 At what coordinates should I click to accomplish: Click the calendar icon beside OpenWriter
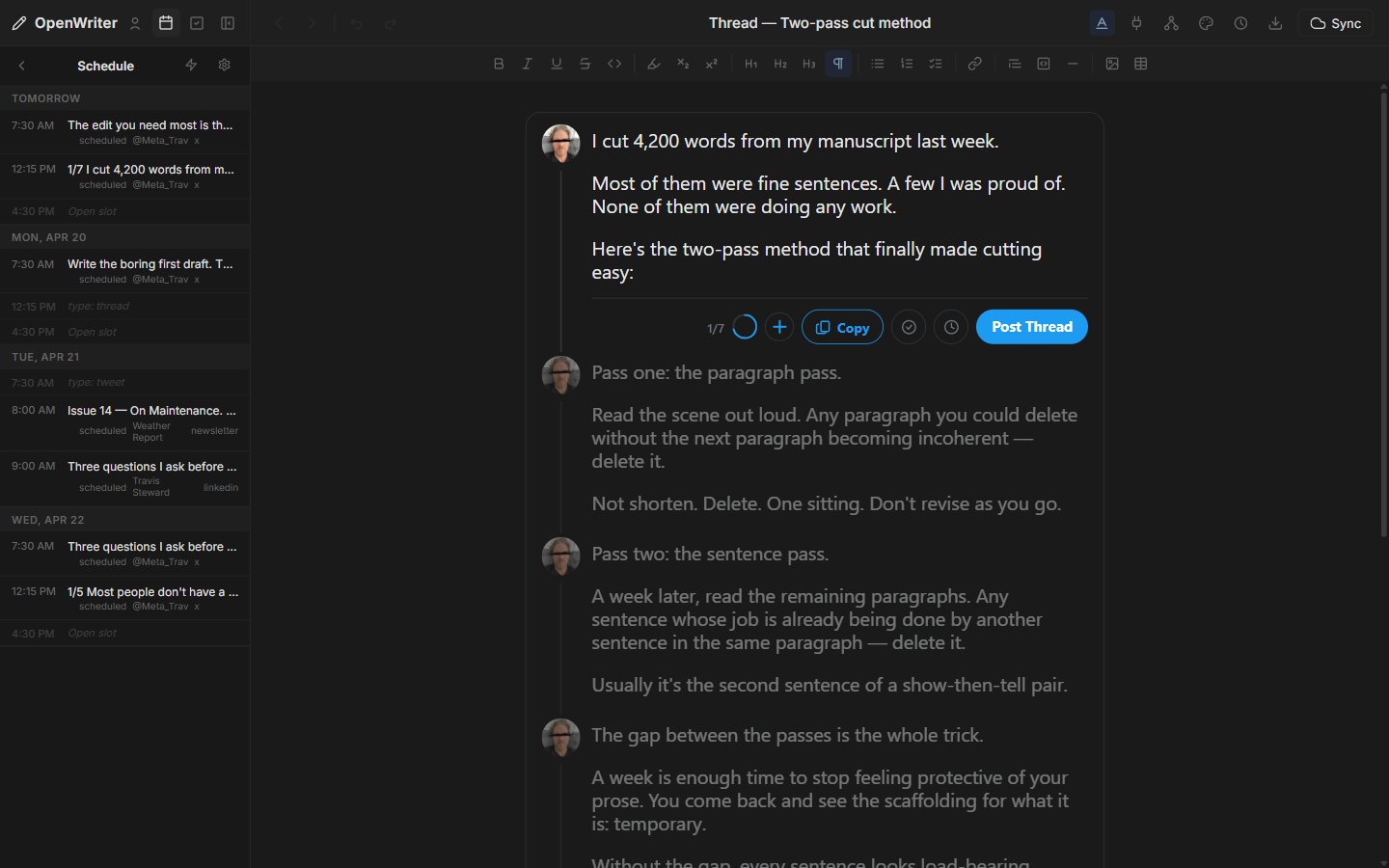pyautogui.click(x=165, y=22)
